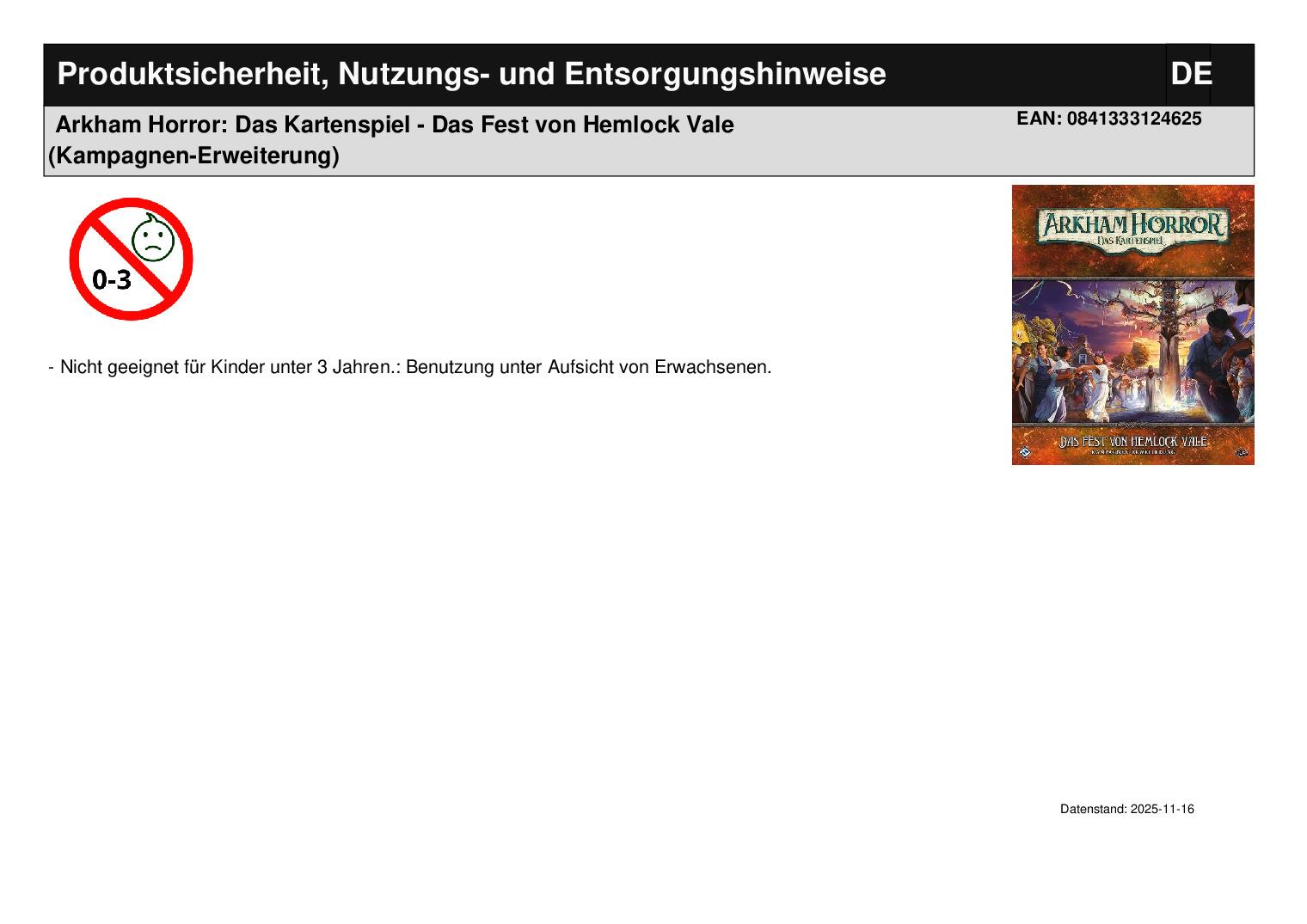Screen dimensions: 1307x924
Task: Click the sad baby face in warning symbol
Action: click(x=152, y=239)
